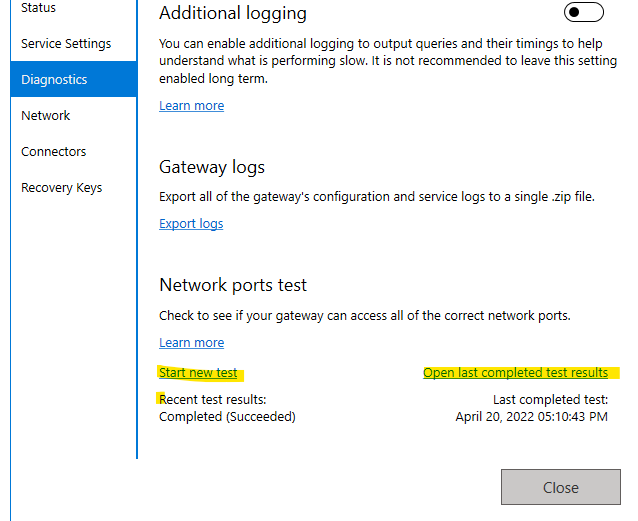The width and height of the screenshot is (638, 521).
Task: Click the Network ports test heading
Action: point(233,285)
